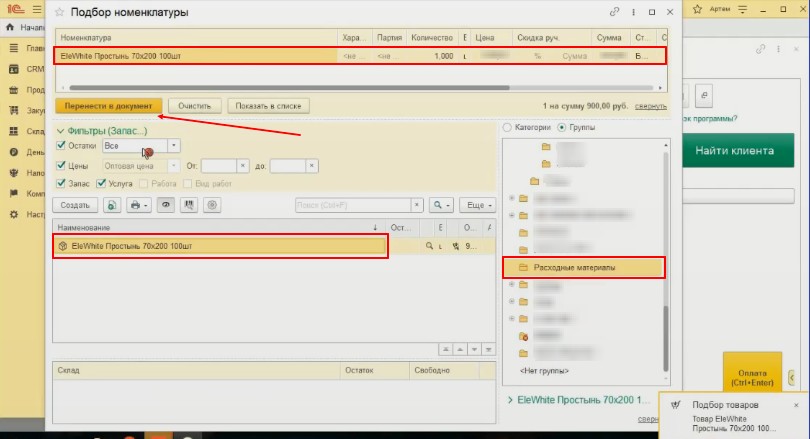The image size is (810, 439).
Task: Click the свернуть link near the total
Action: pyautogui.click(x=650, y=106)
